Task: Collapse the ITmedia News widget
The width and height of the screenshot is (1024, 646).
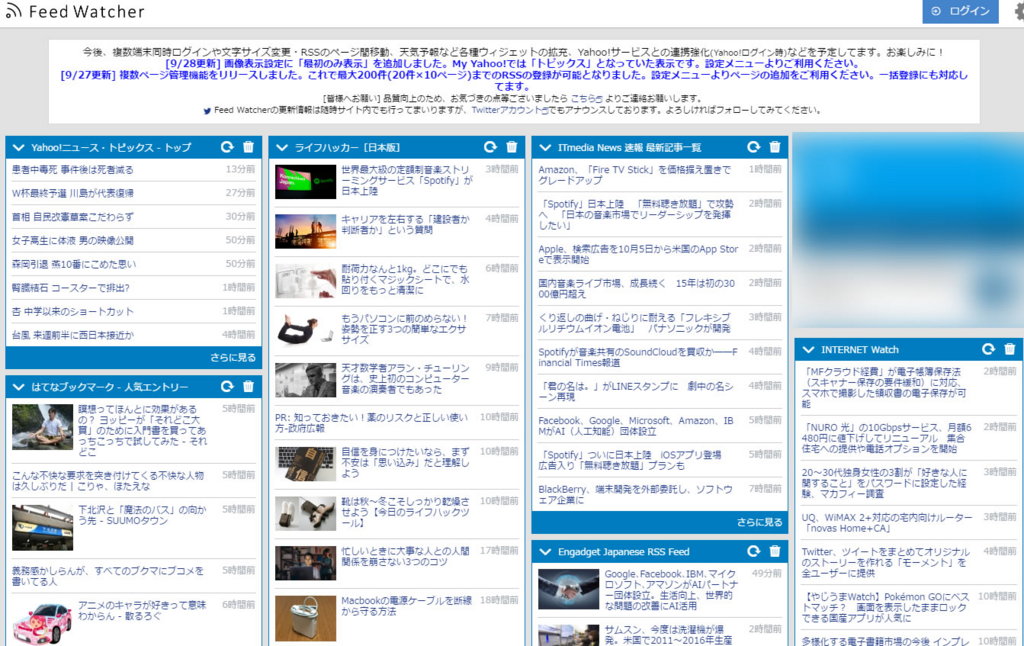Action: pyautogui.click(x=545, y=148)
